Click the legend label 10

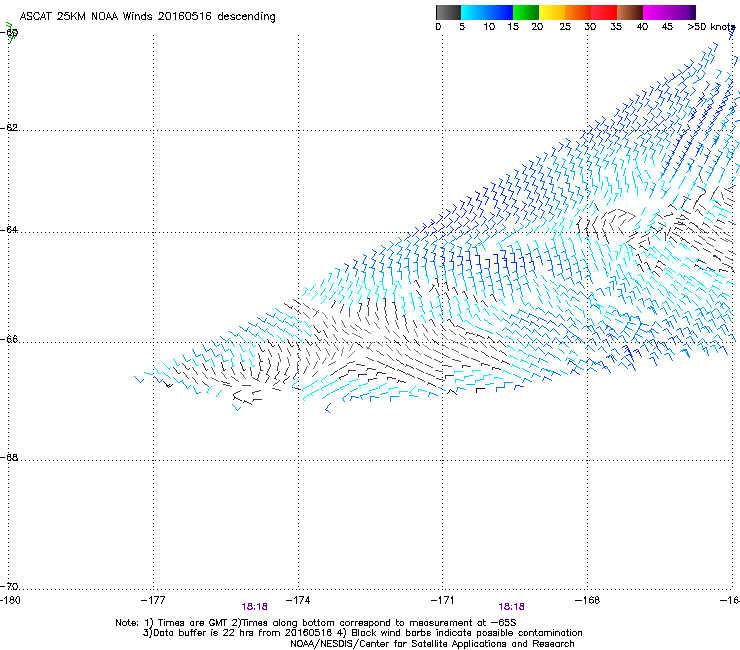[489, 27]
